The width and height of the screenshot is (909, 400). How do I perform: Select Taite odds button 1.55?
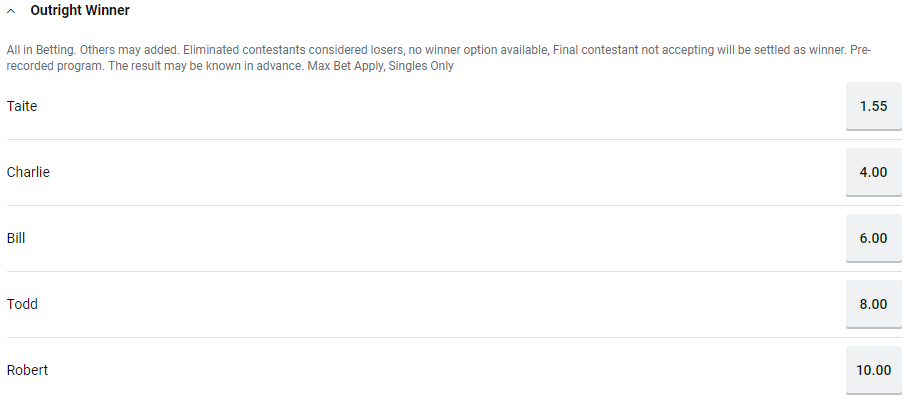point(874,106)
